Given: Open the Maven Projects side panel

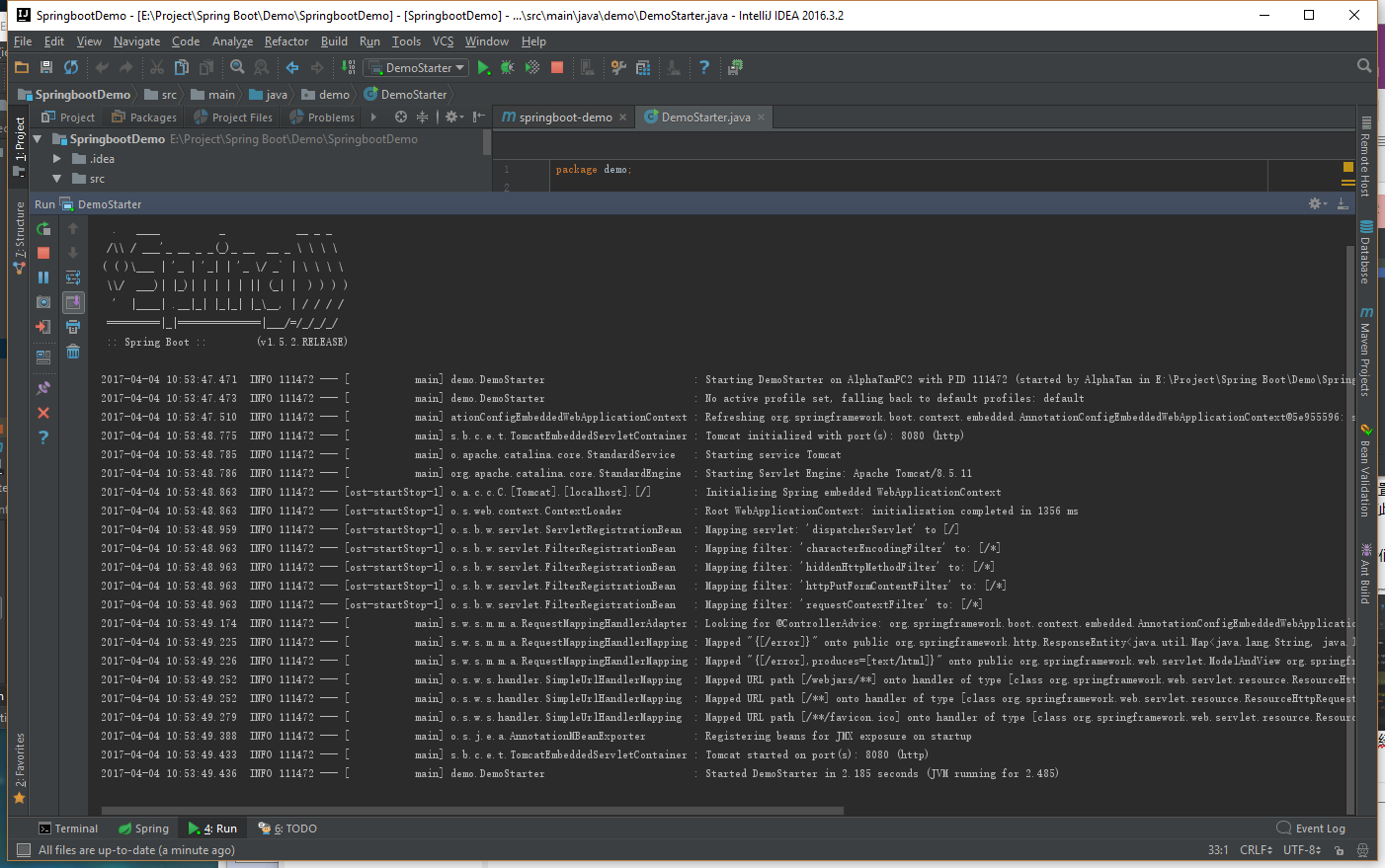Looking at the screenshot, I should coord(1365,352).
